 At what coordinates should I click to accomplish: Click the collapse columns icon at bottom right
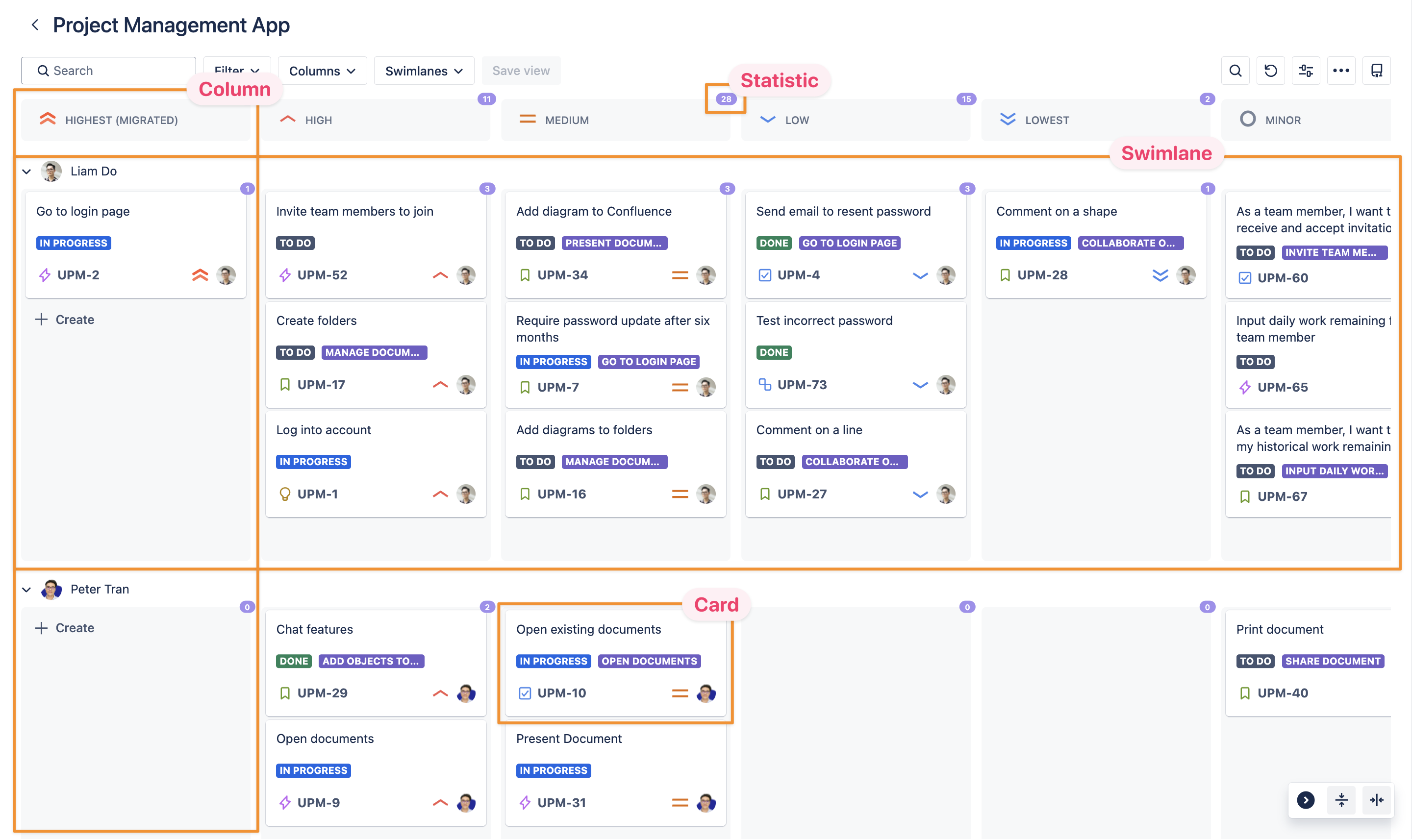coord(1376,800)
